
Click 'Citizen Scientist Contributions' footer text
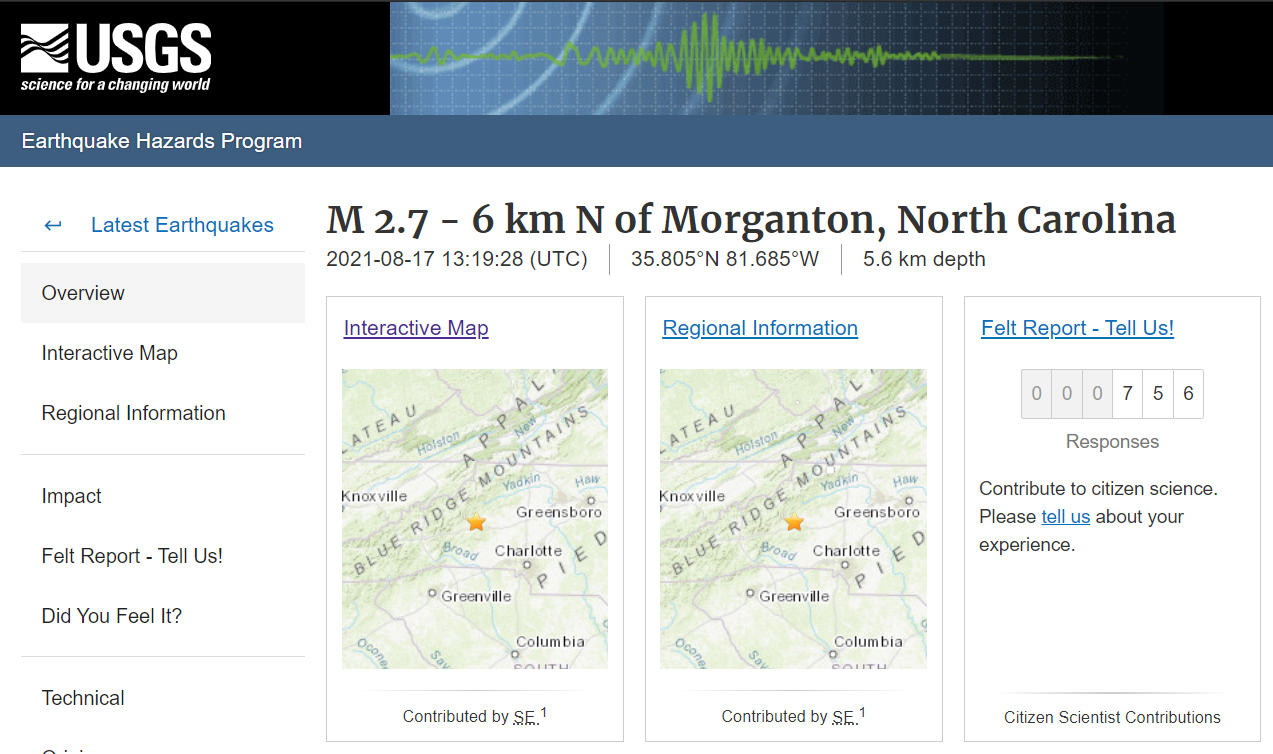1112,717
